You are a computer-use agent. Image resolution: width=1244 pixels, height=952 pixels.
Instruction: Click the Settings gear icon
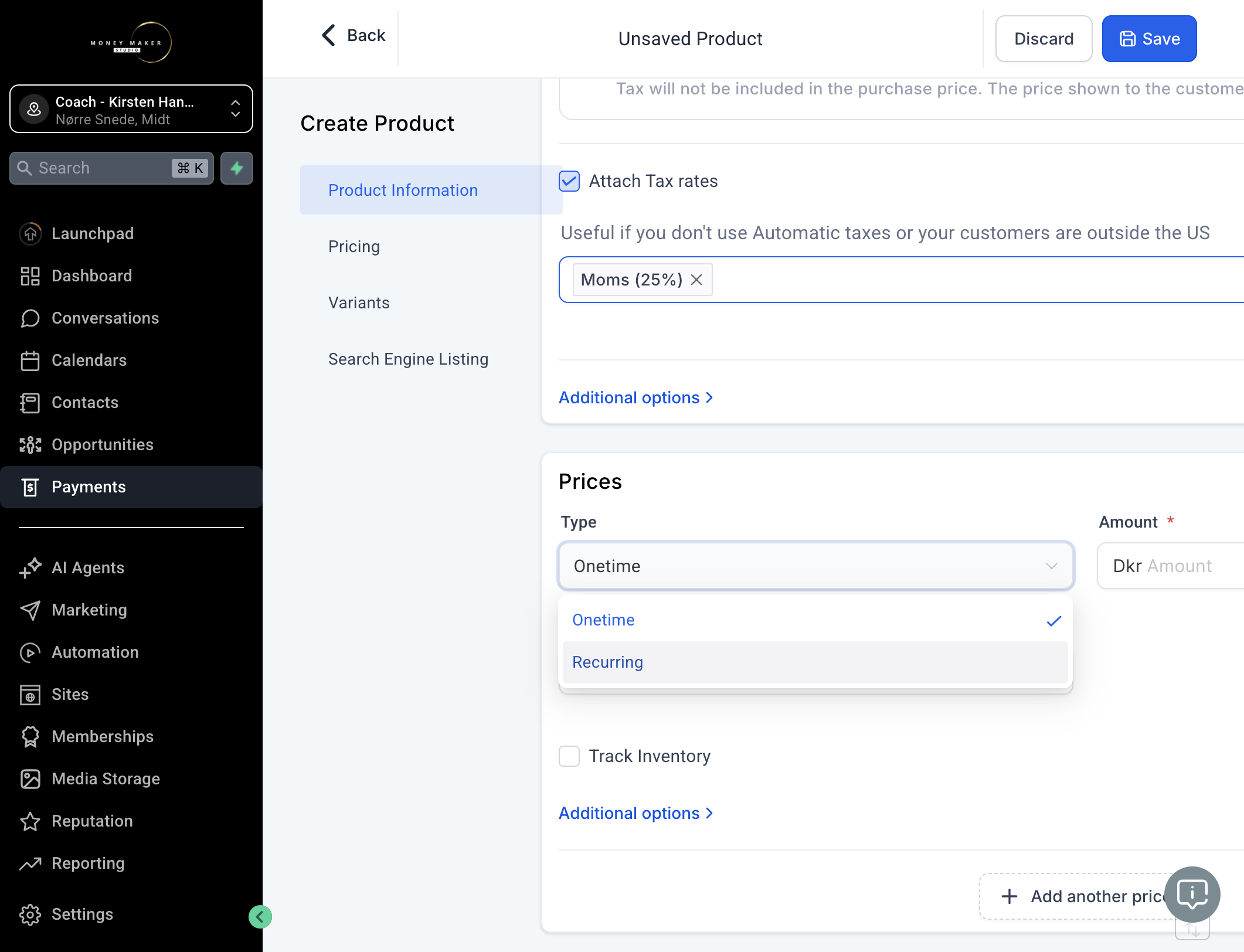(x=30, y=914)
